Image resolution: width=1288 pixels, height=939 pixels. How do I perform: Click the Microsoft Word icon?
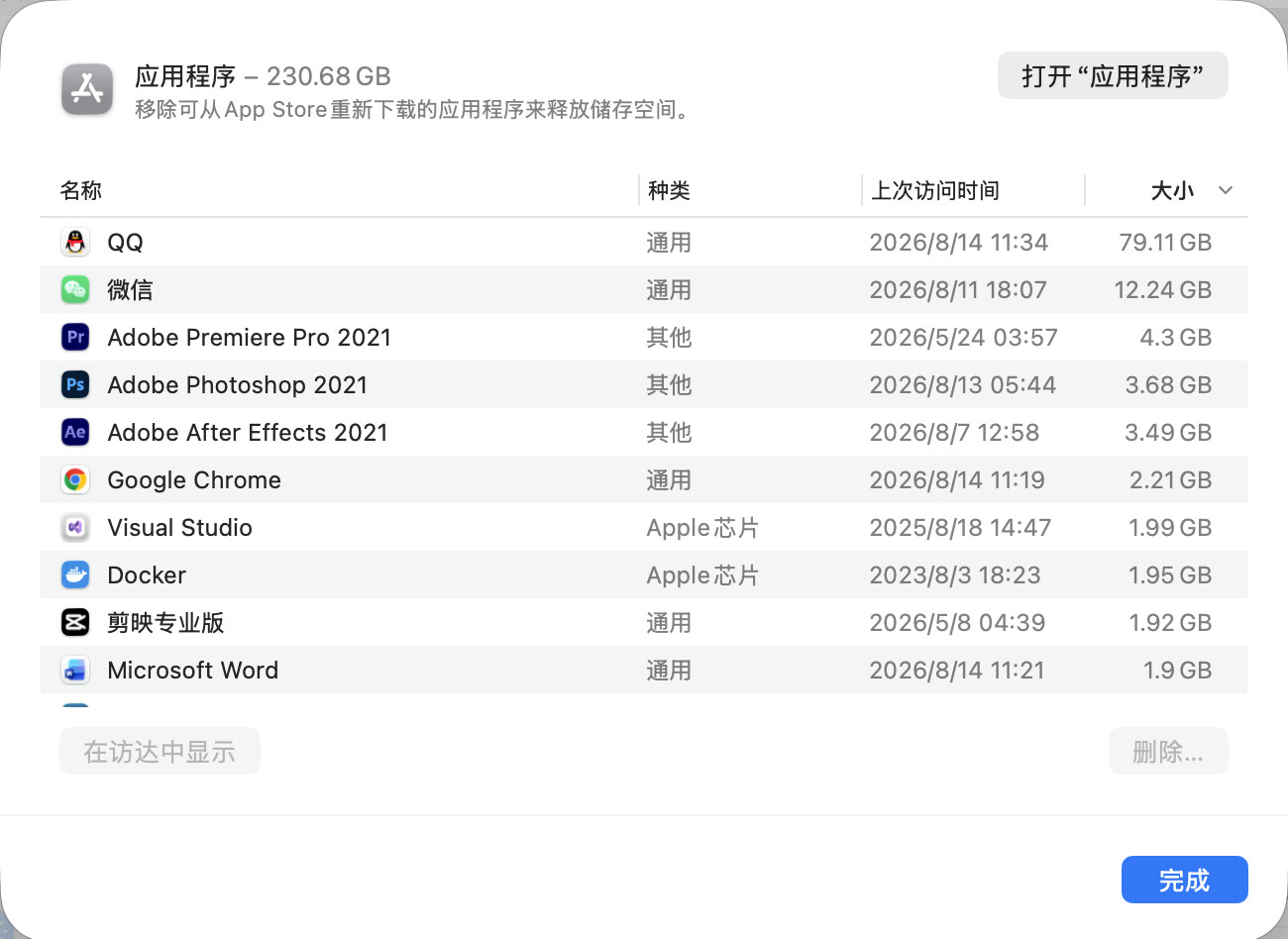coord(75,670)
